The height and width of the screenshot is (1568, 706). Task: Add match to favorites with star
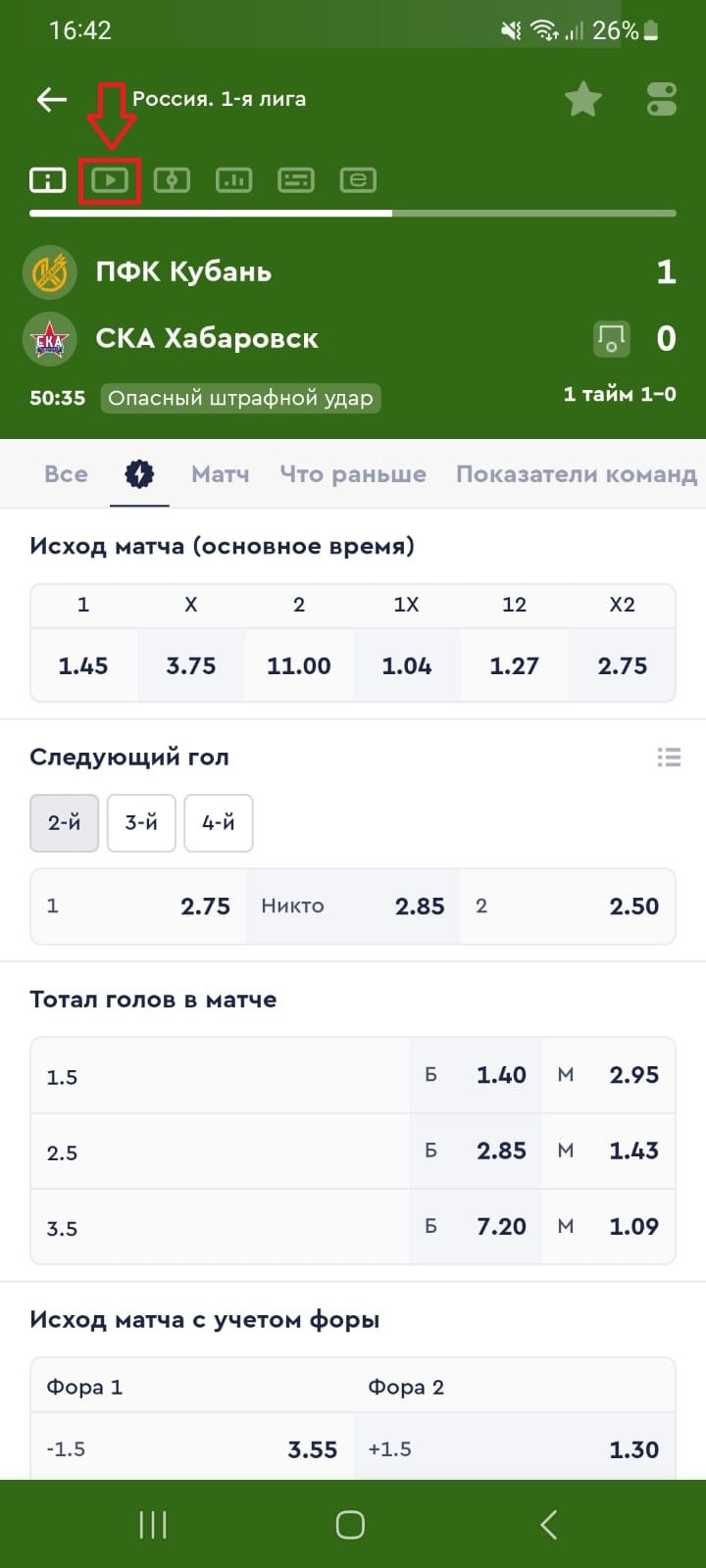coord(582,99)
